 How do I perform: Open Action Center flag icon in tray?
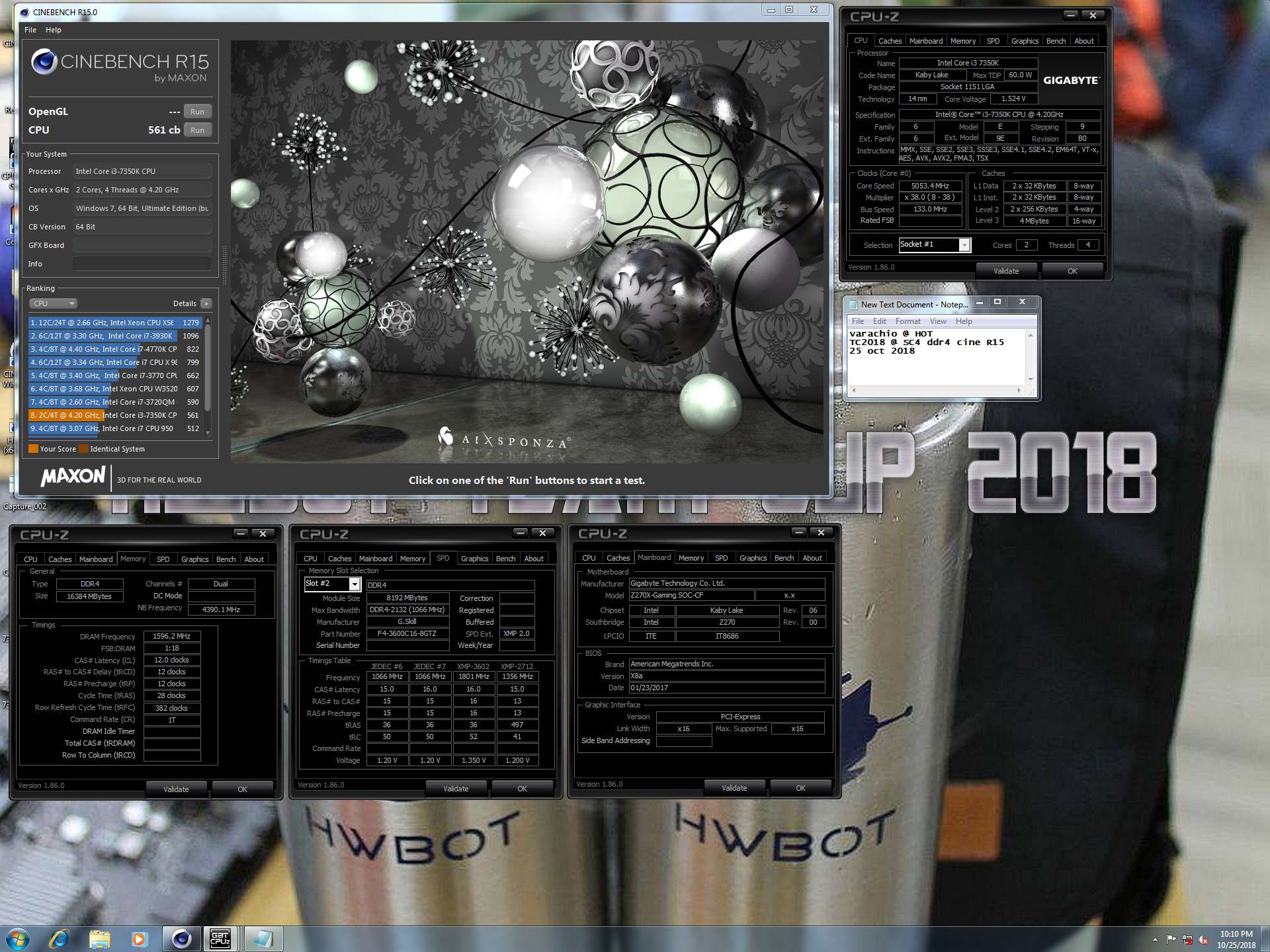1171,939
